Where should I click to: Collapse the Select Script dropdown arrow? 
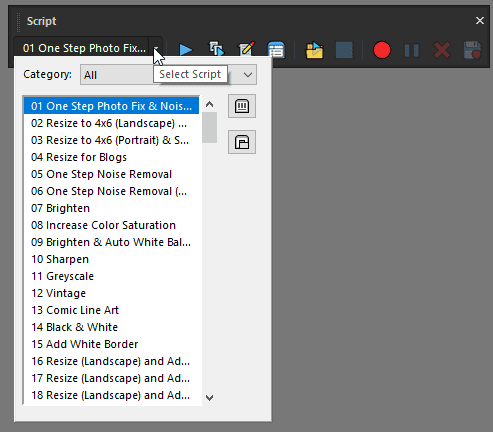pyautogui.click(x=156, y=48)
